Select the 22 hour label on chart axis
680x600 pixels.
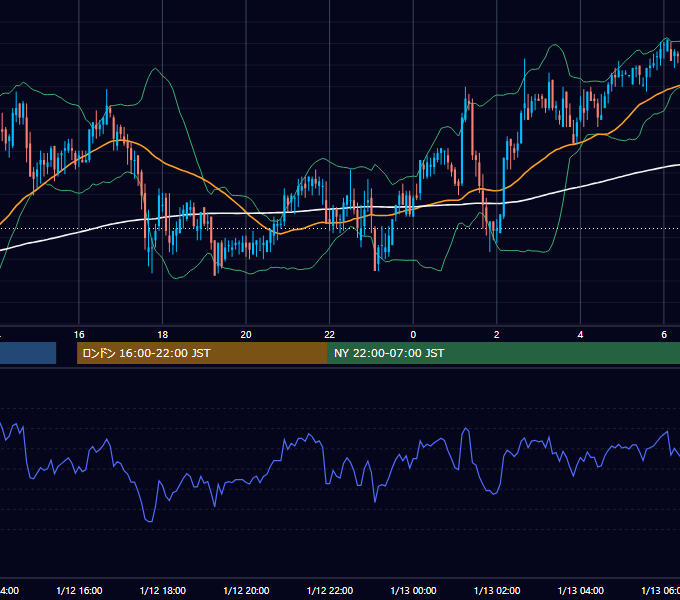[x=330, y=335]
